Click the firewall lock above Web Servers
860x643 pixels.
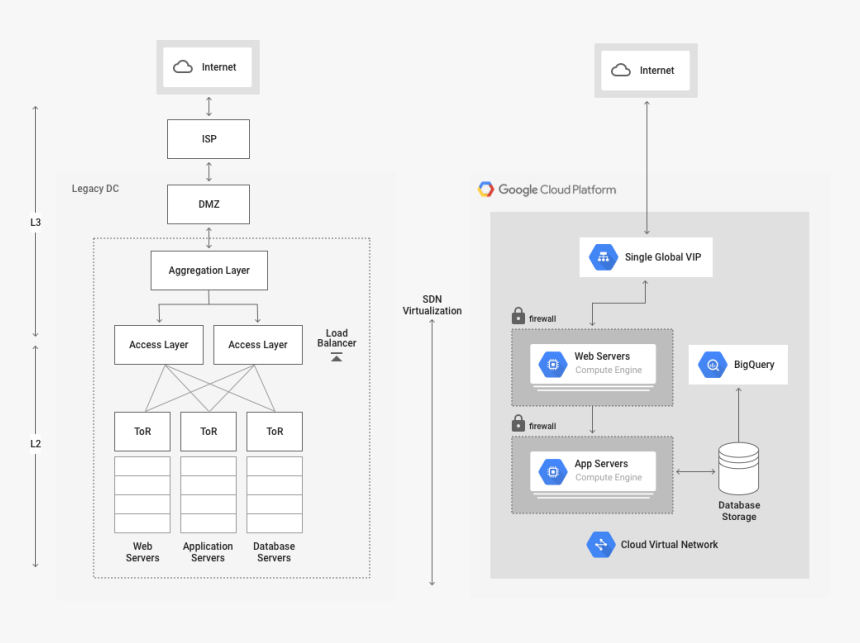pos(518,316)
